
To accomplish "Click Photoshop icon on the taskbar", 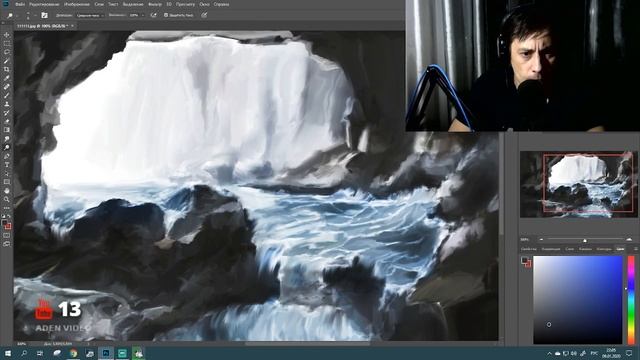I will (106, 353).
